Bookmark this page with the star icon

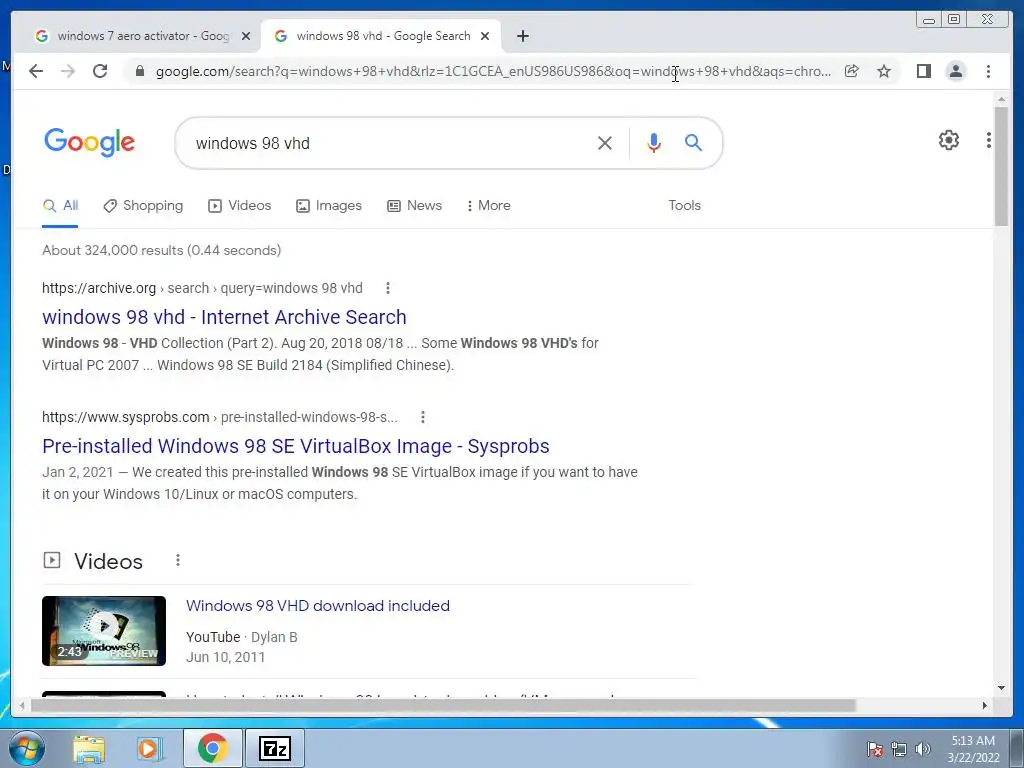point(884,71)
